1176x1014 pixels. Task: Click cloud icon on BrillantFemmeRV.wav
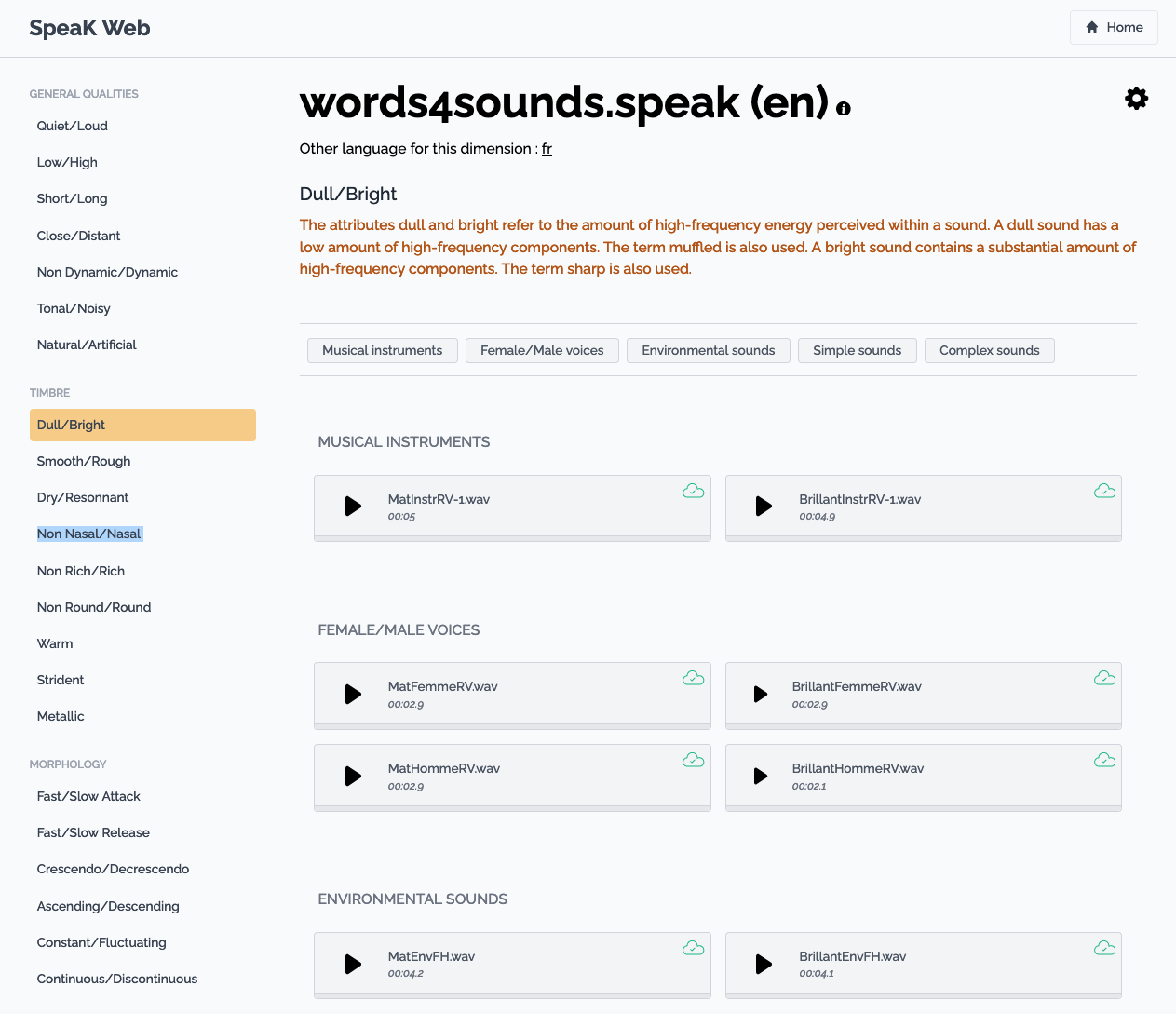(x=1104, y=678)
